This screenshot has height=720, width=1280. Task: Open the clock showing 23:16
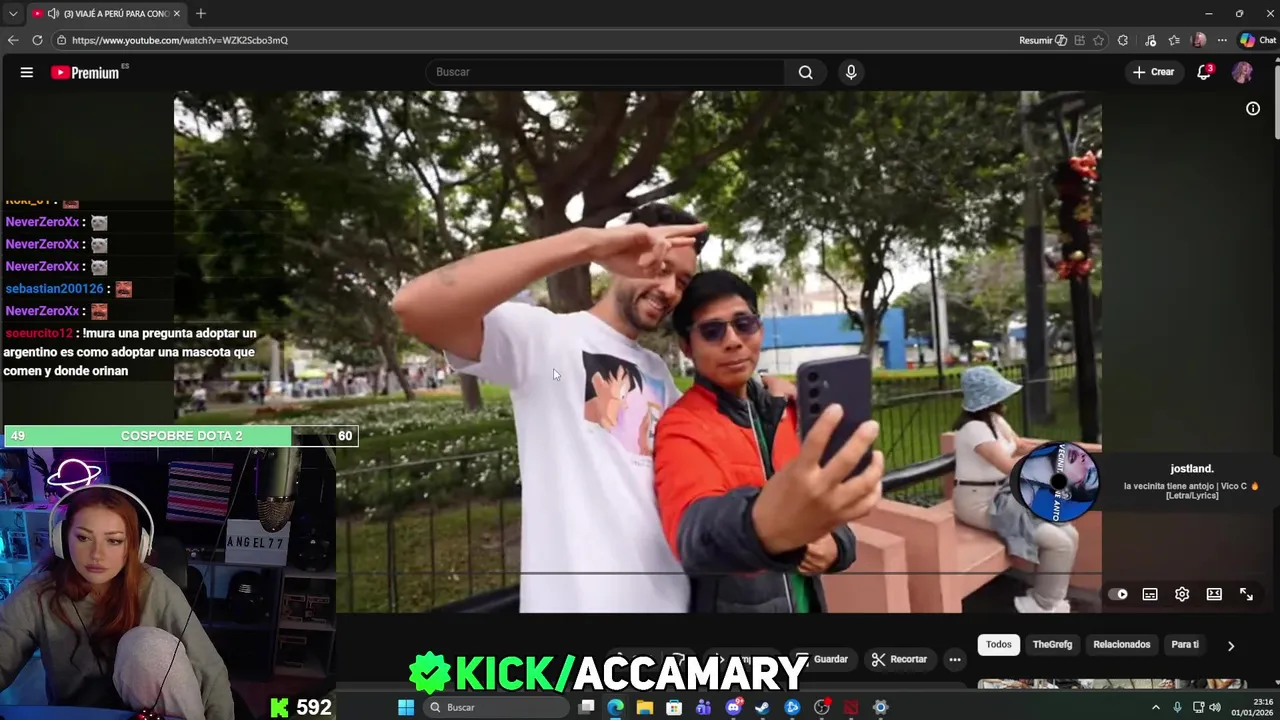point(1250,707)
